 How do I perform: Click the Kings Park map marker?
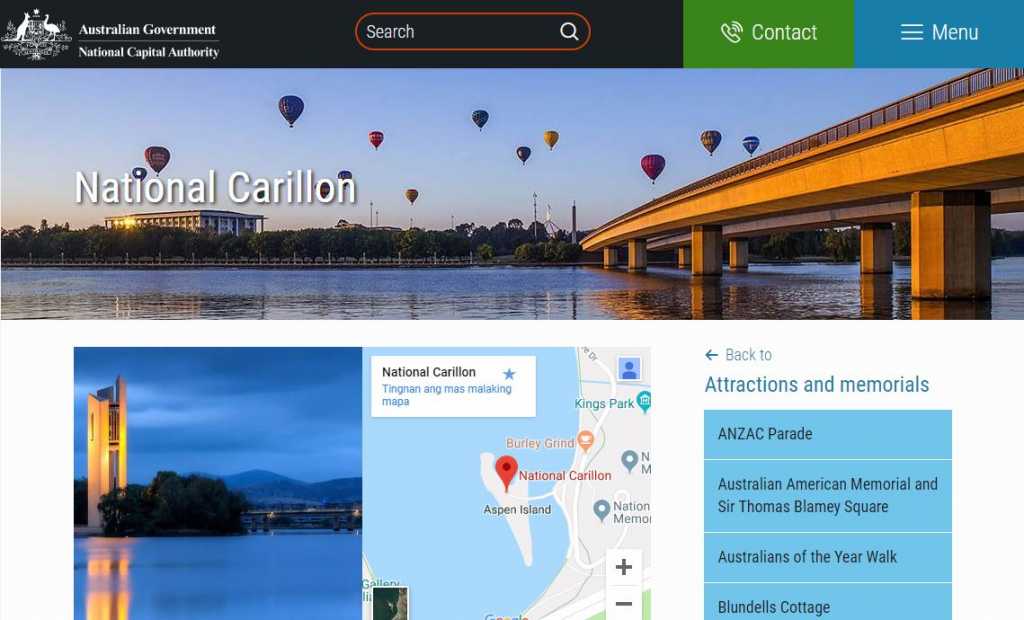click(644, 402)
